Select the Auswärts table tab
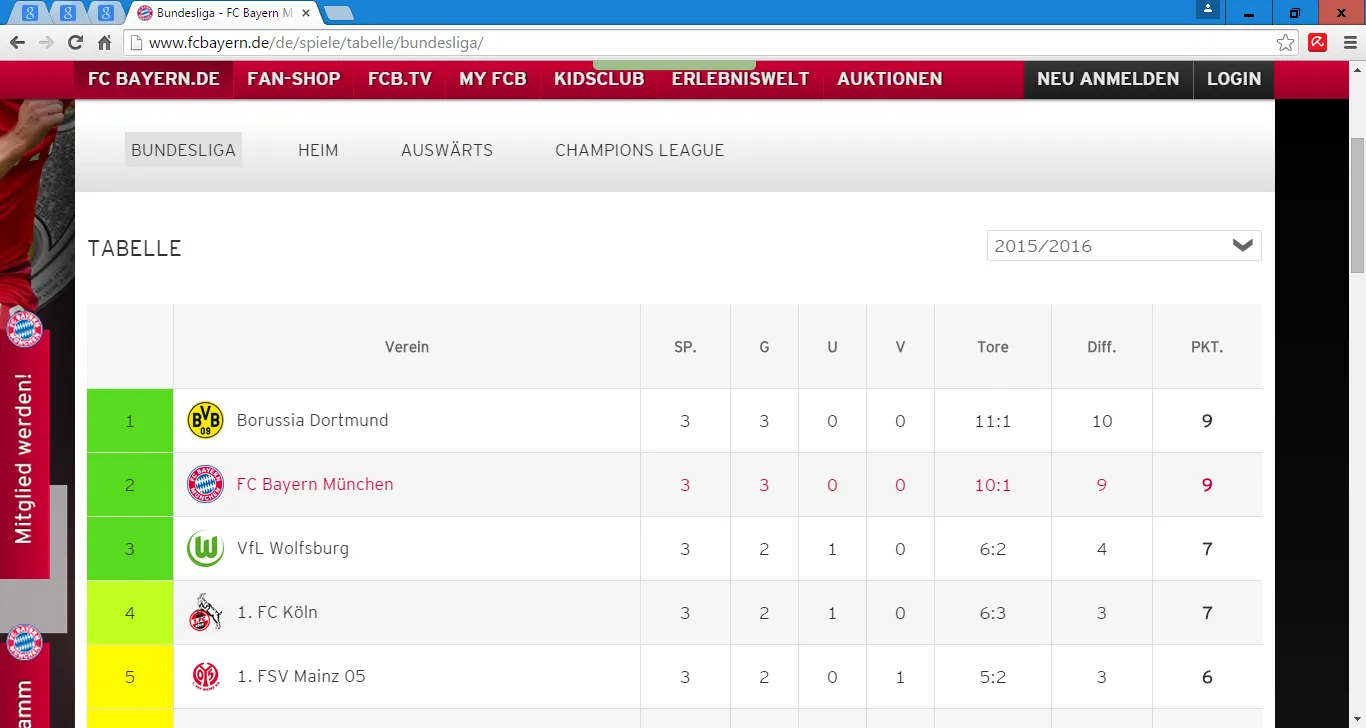The width and height of the screenshot is (1366, 728). (447, 150)
